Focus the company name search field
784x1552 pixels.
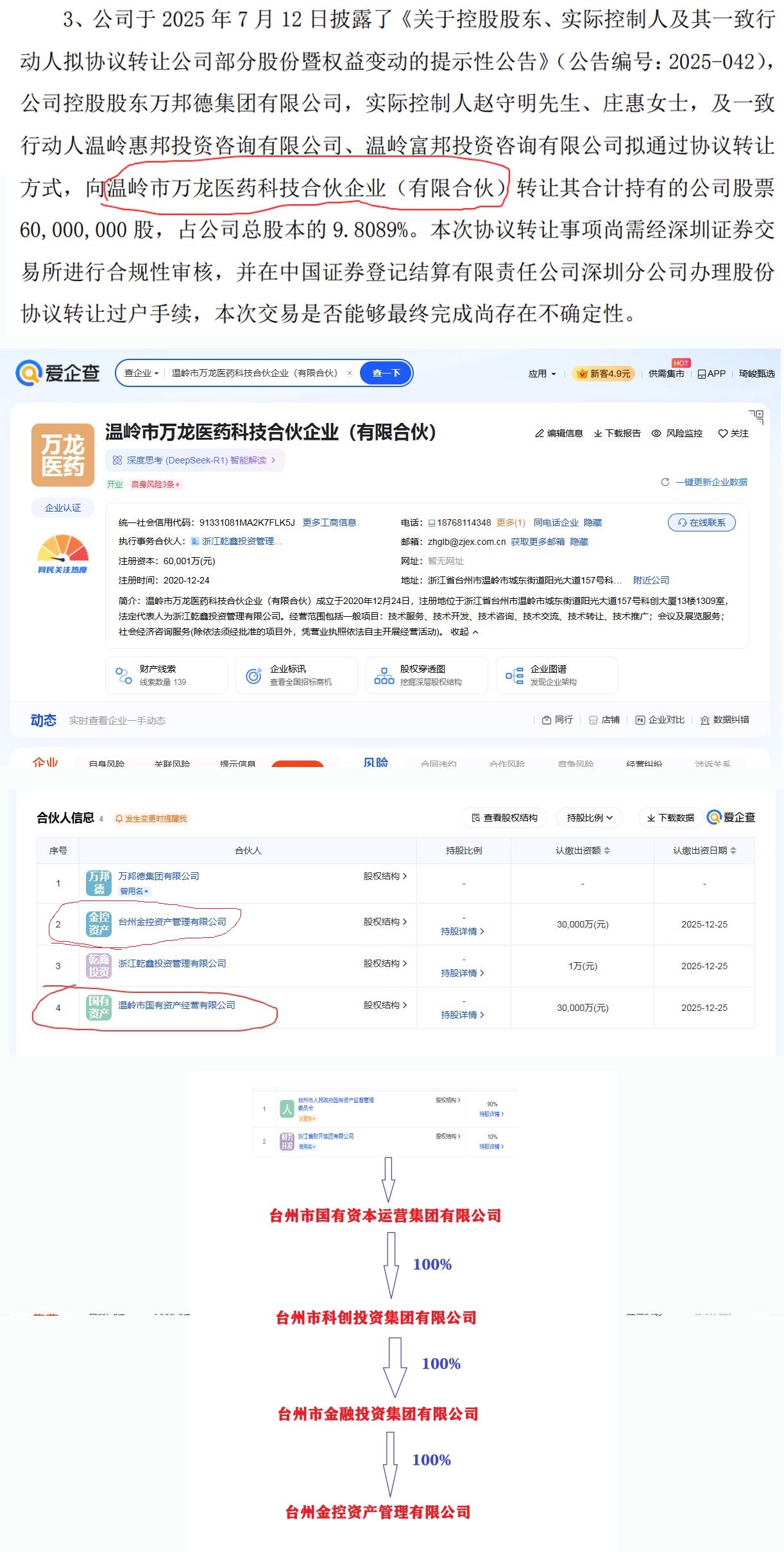point(255,373)
